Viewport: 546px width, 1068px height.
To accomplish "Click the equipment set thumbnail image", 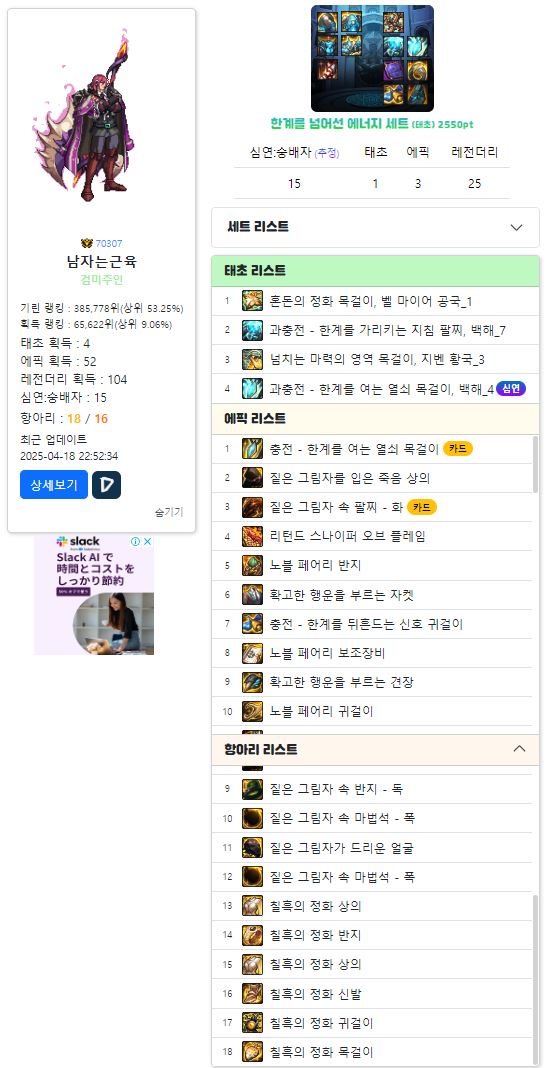I will click(372, 59).
